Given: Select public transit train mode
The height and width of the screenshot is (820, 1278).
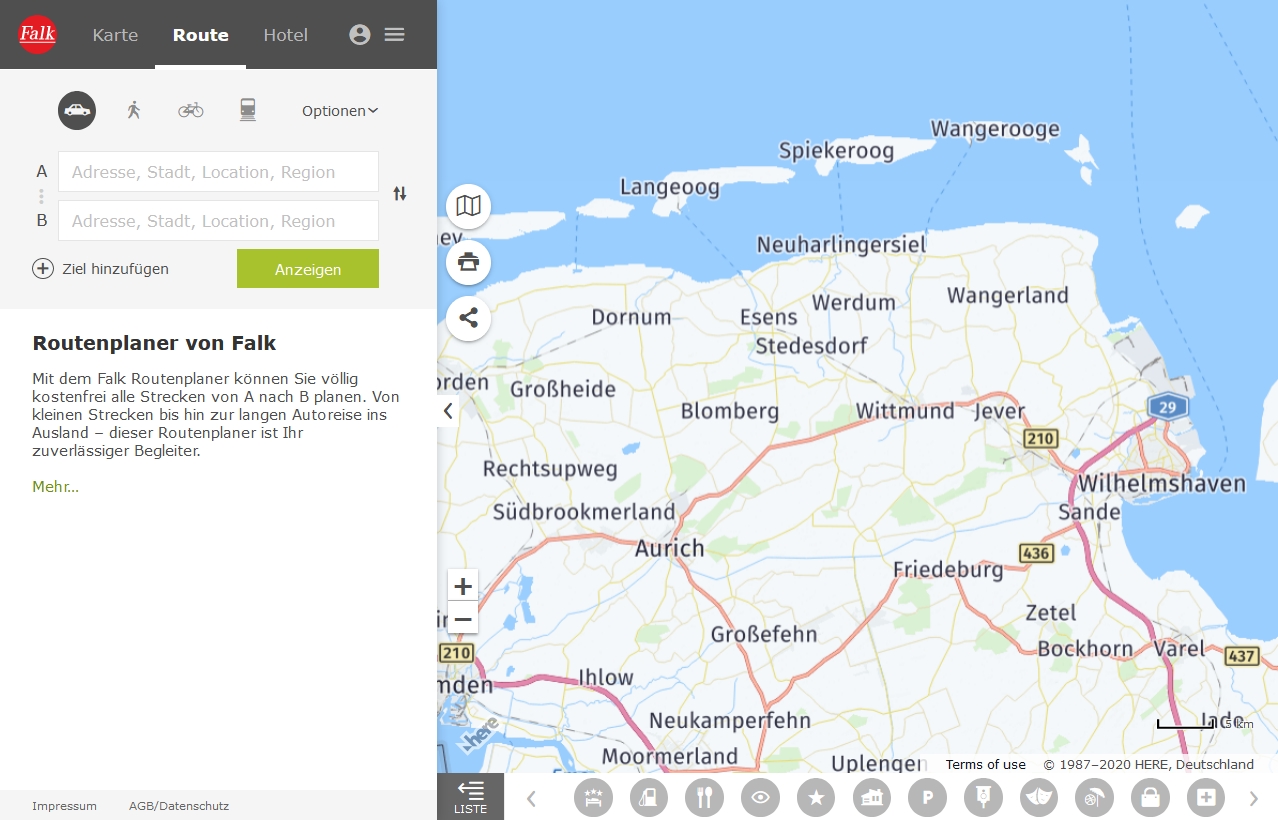Looking at the screenshot, I should pos(248,111).
